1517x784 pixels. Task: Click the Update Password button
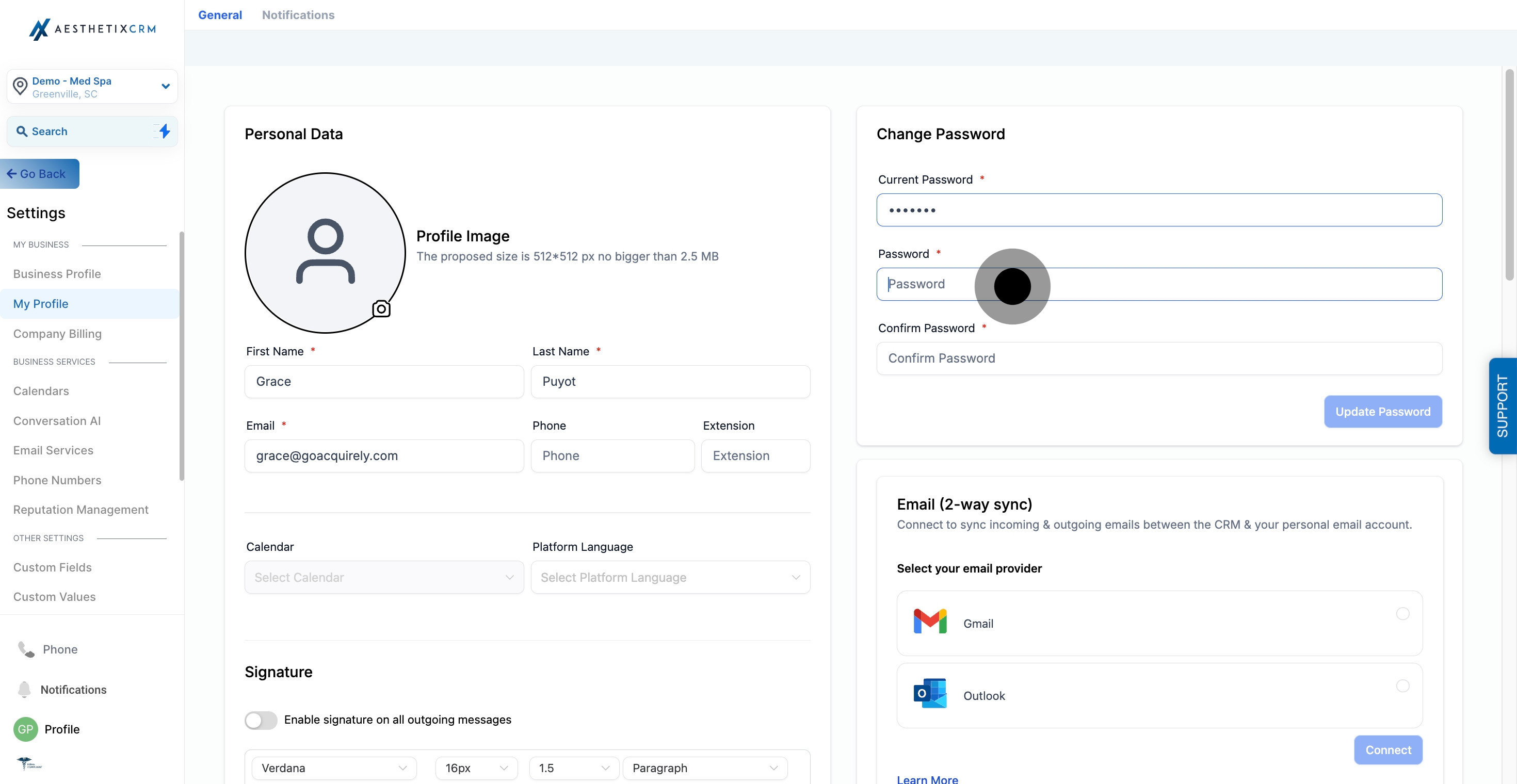[1383, 412]
